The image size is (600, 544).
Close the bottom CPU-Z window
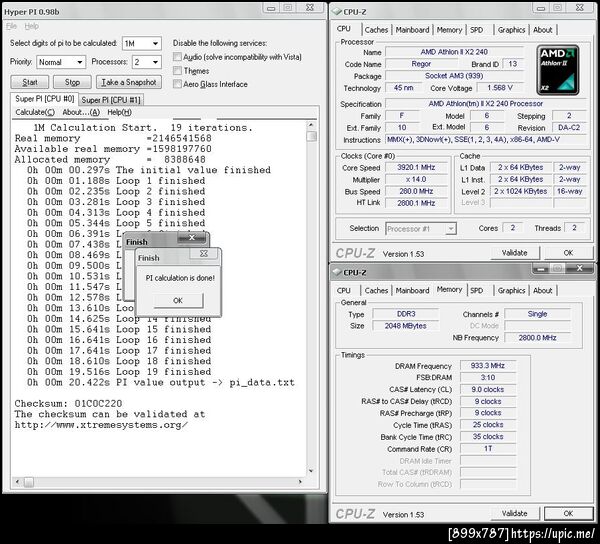pyautogui.click(x=579, y=268)
